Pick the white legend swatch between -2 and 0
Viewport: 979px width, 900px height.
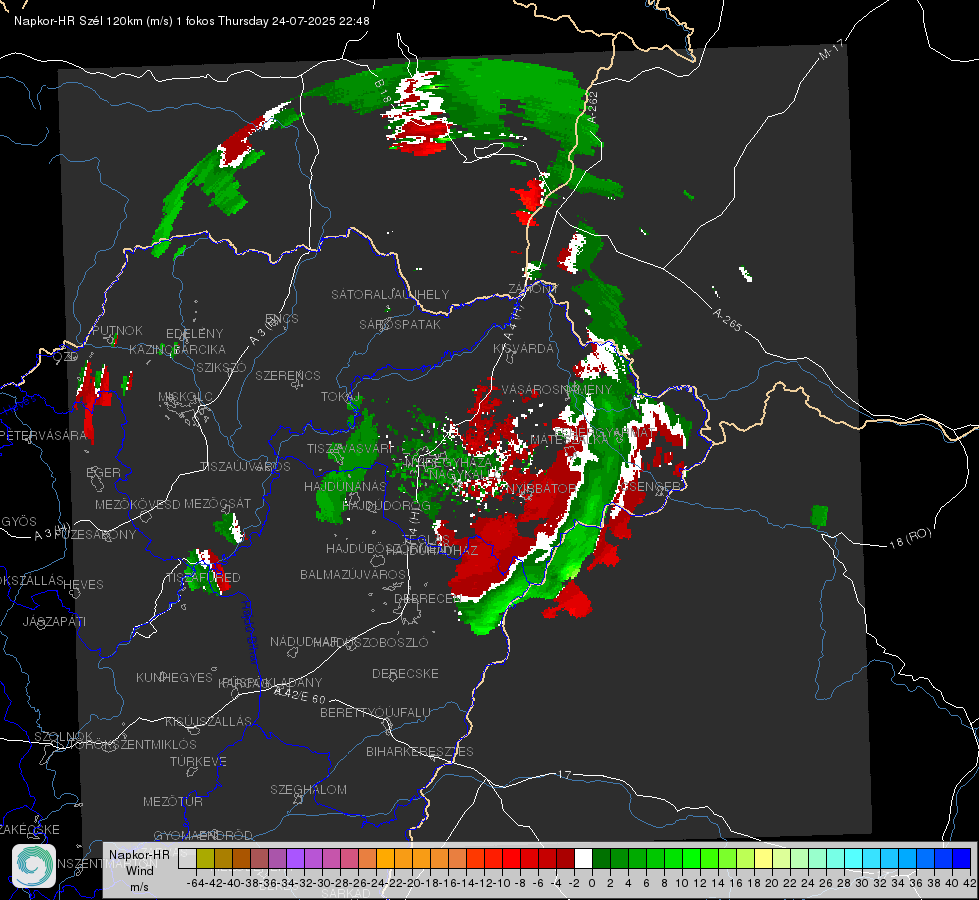[x=583, y=858]
